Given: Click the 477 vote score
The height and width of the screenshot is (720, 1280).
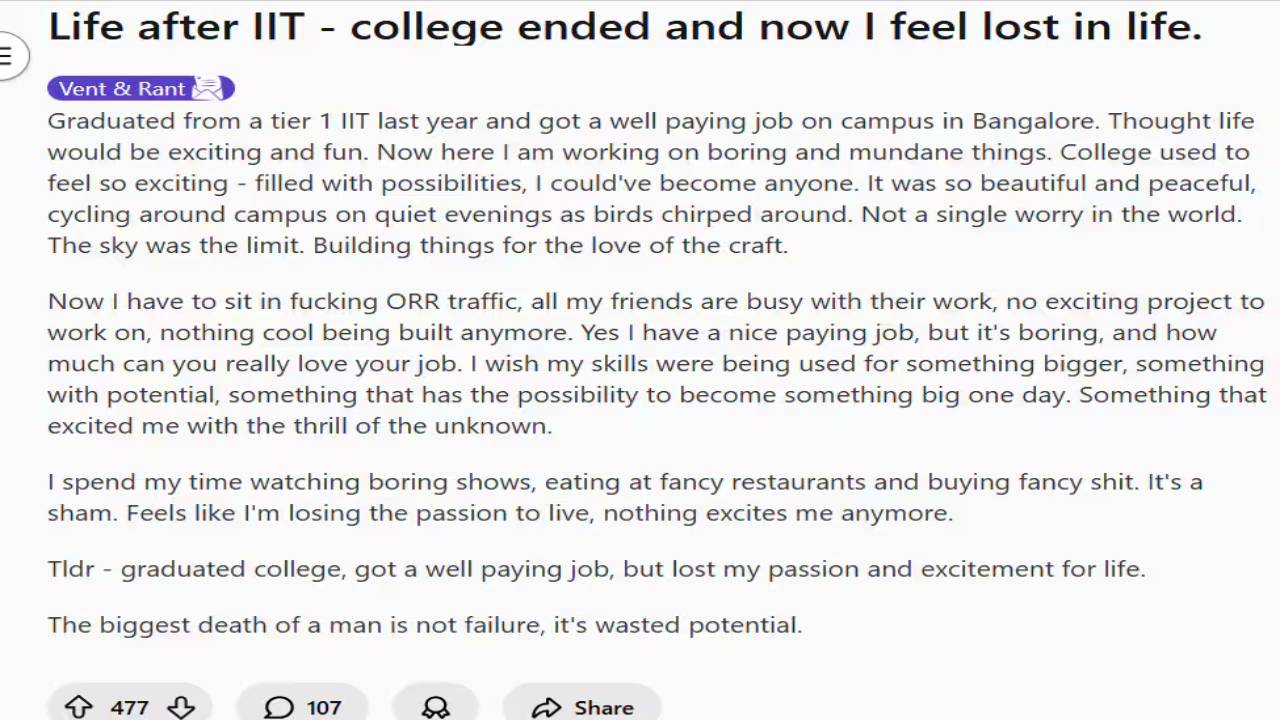Looking at the screenshot, I should [129, 707].
